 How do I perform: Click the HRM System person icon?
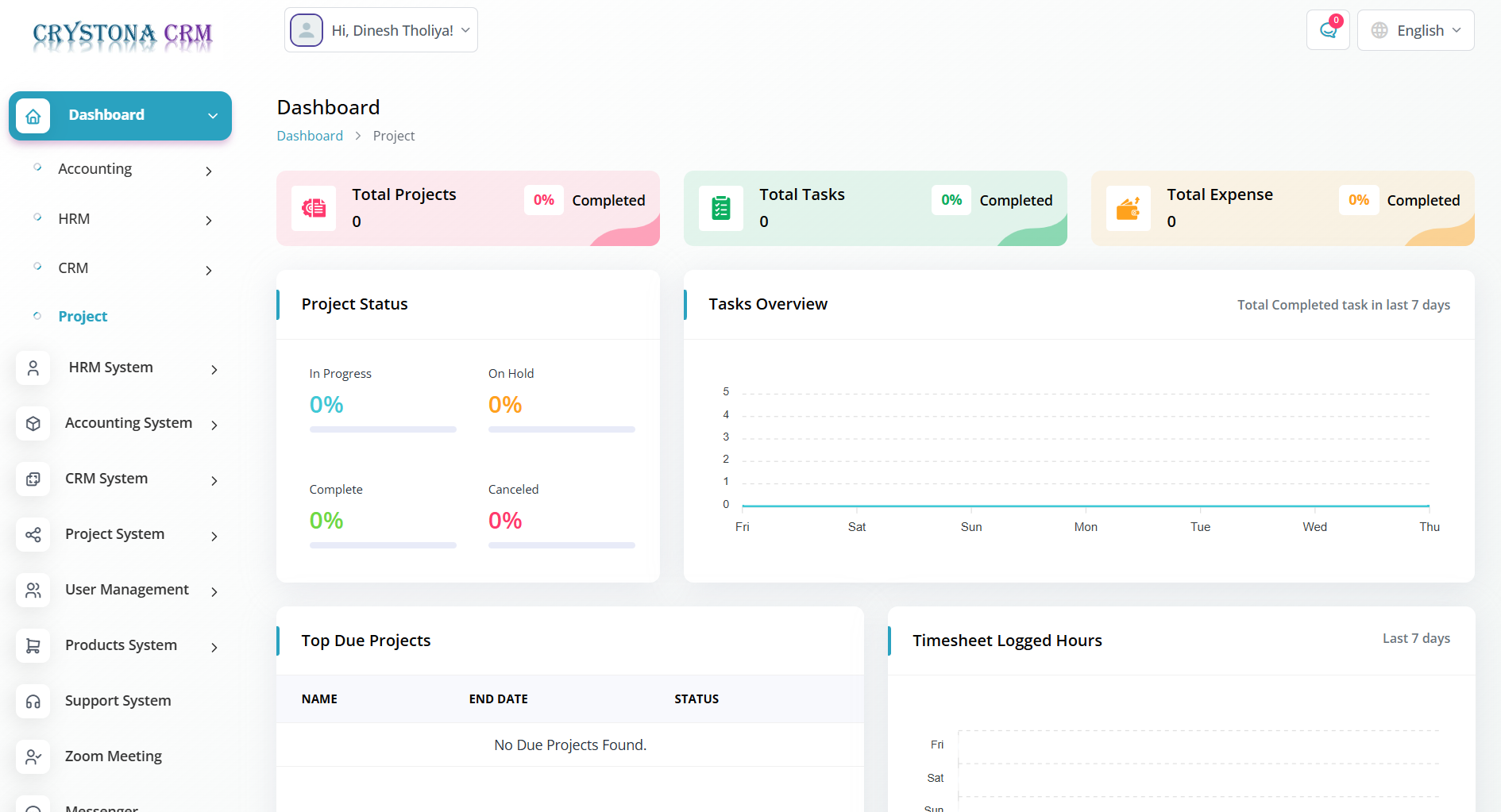tap(33, 368)
